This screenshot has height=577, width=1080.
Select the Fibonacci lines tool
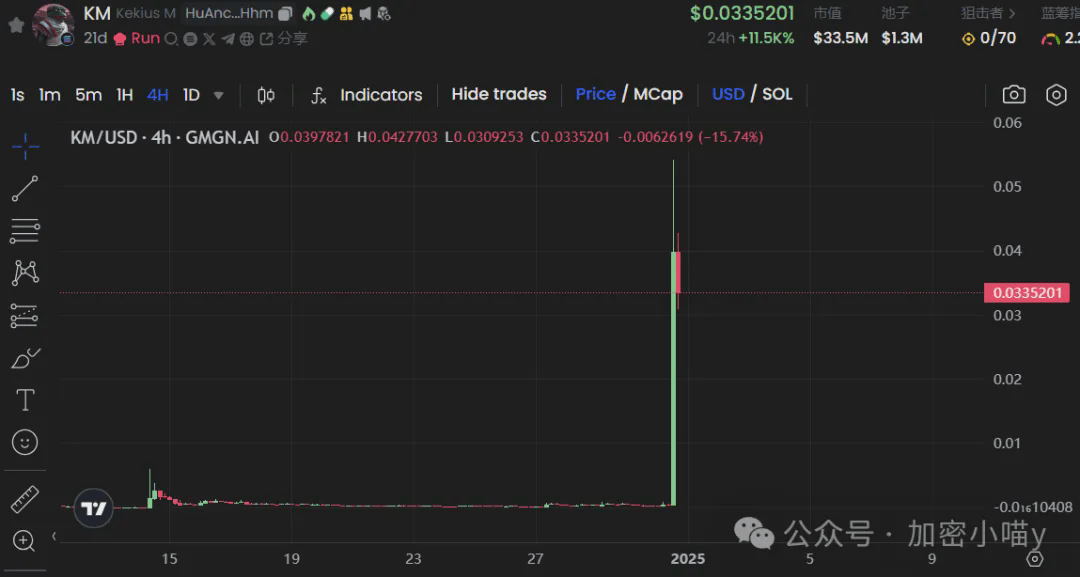[25, 231]
